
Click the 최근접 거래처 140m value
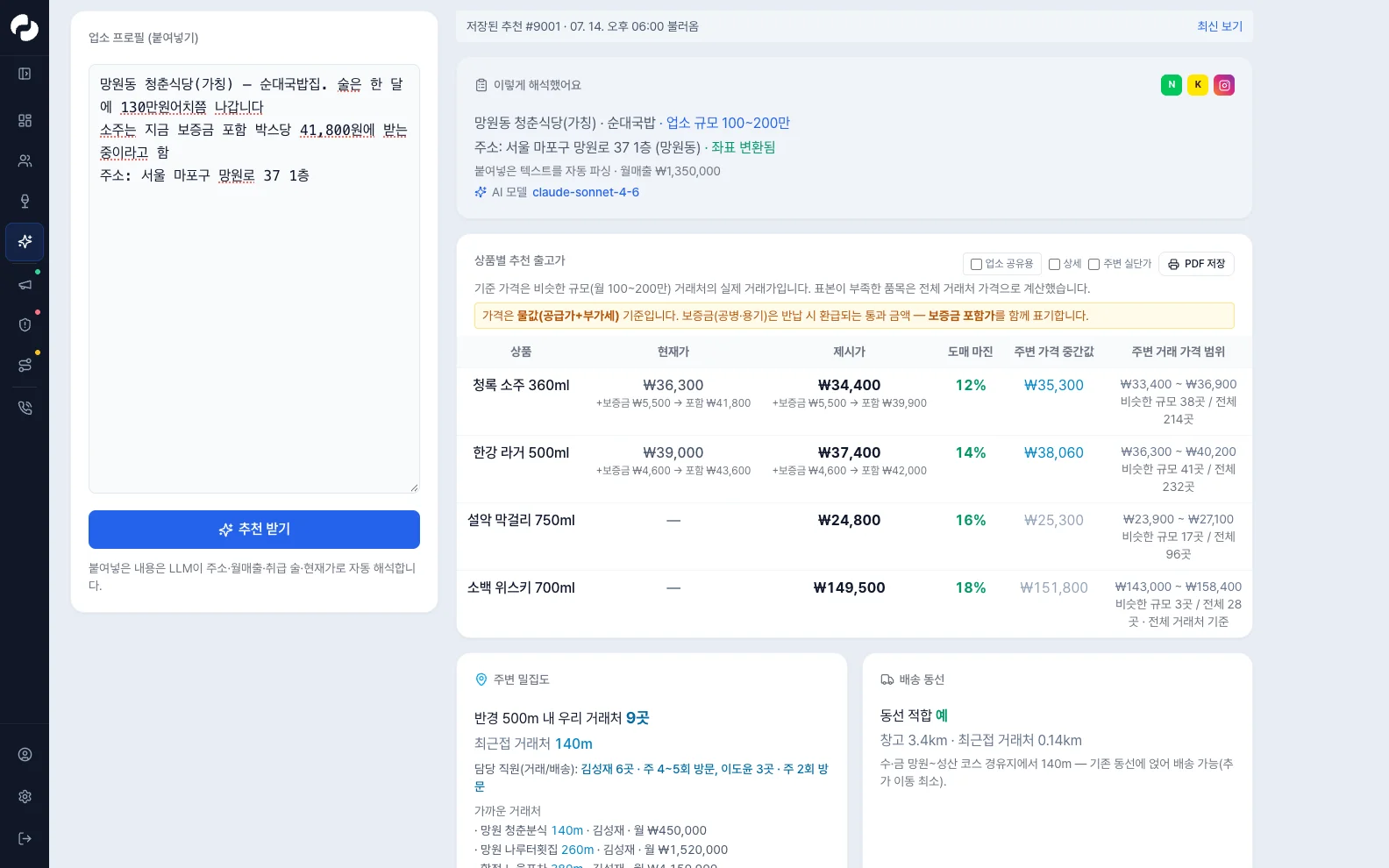(x=573, y=743)
